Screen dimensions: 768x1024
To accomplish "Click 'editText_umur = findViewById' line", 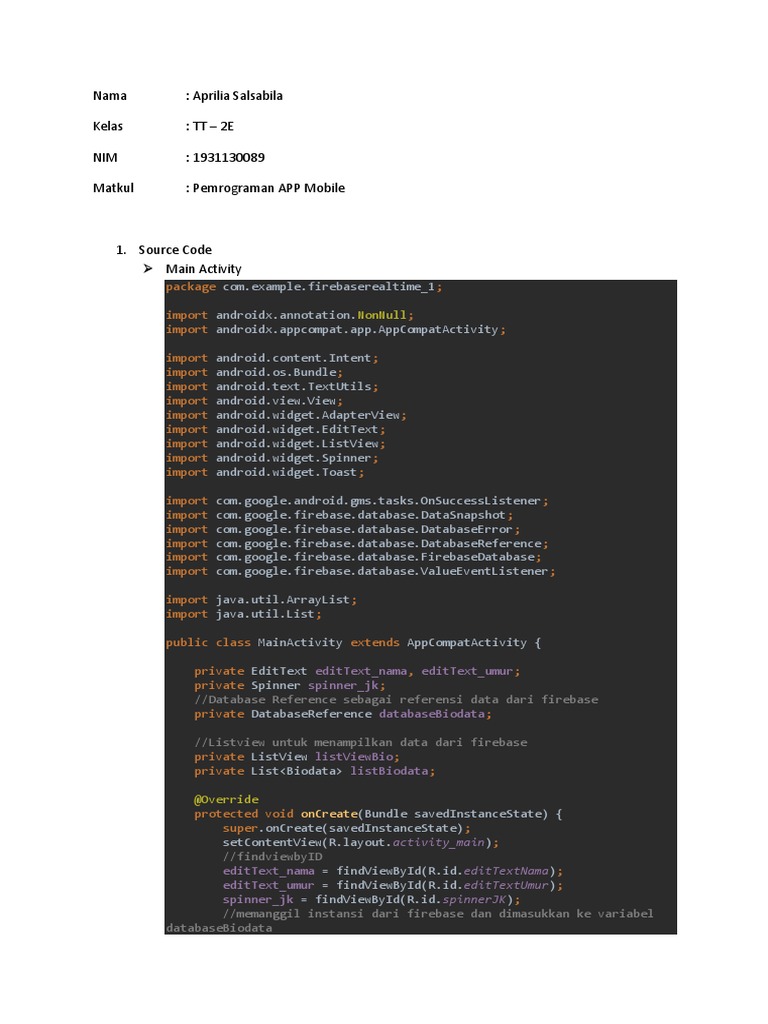I will (392, 886).
